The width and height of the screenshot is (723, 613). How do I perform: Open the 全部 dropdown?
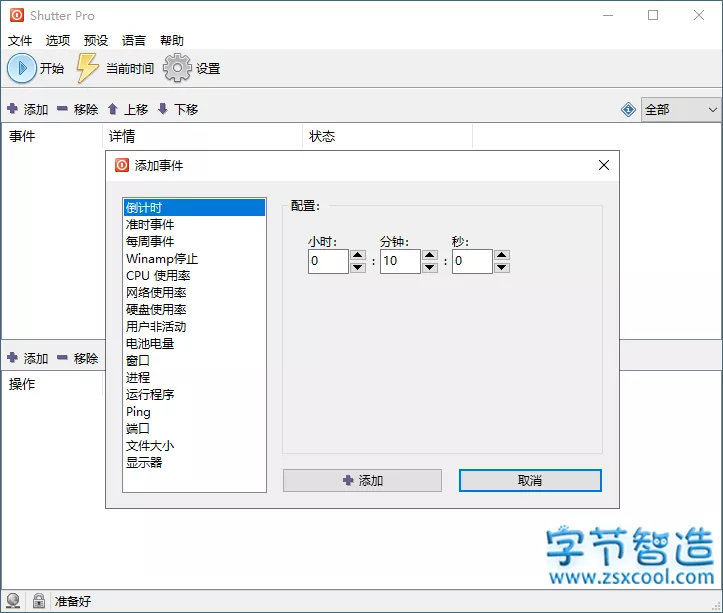click(681, 110)
